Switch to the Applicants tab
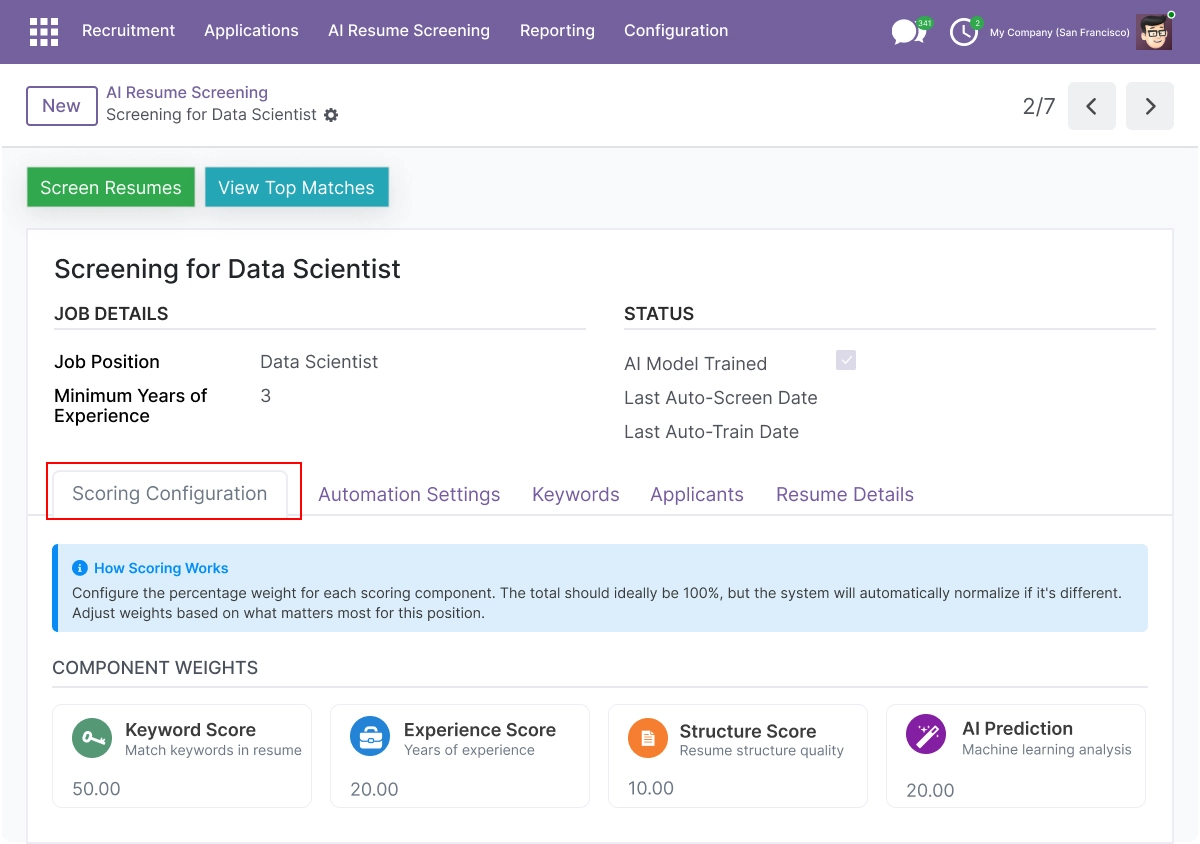1200x844 pixels. pos(697,494)
